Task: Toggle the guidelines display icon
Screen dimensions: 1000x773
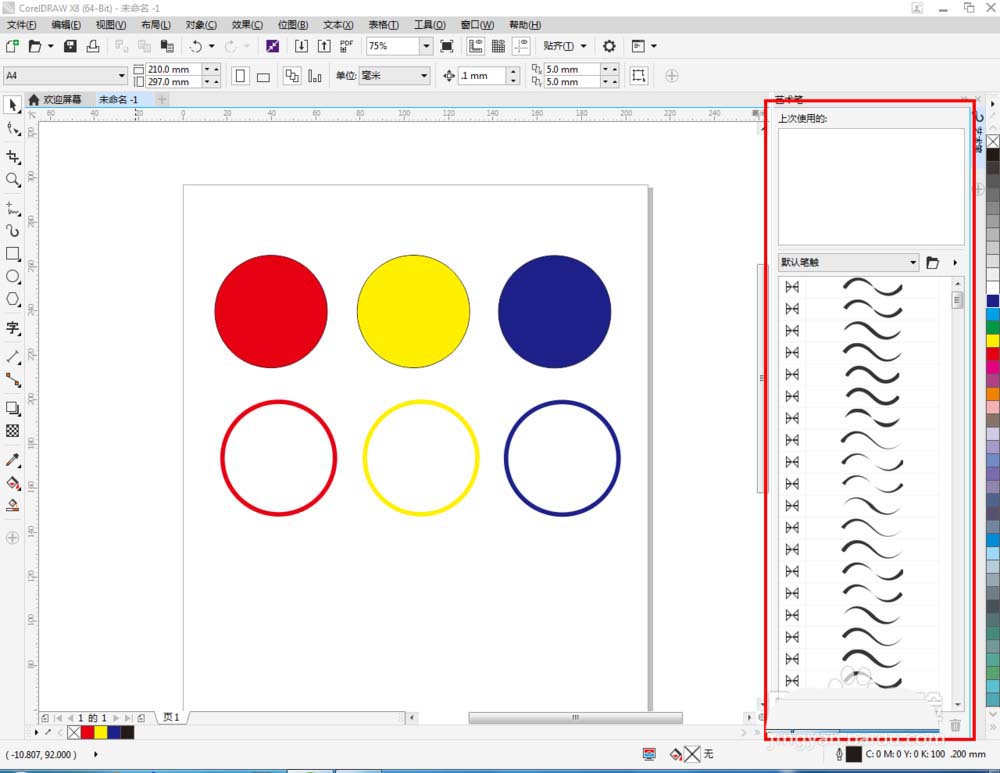Action: 521,46
